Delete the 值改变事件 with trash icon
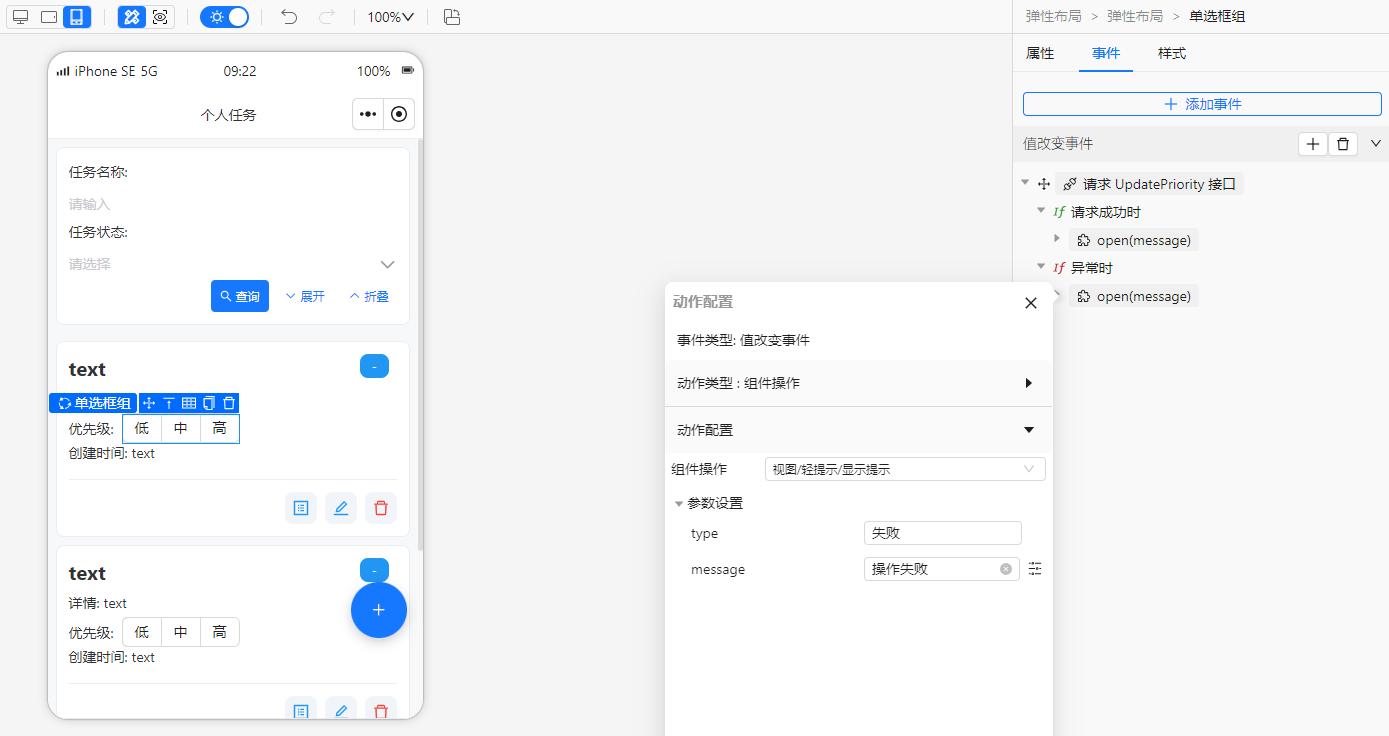1389x736 pixels. (x=1343, y=144)
